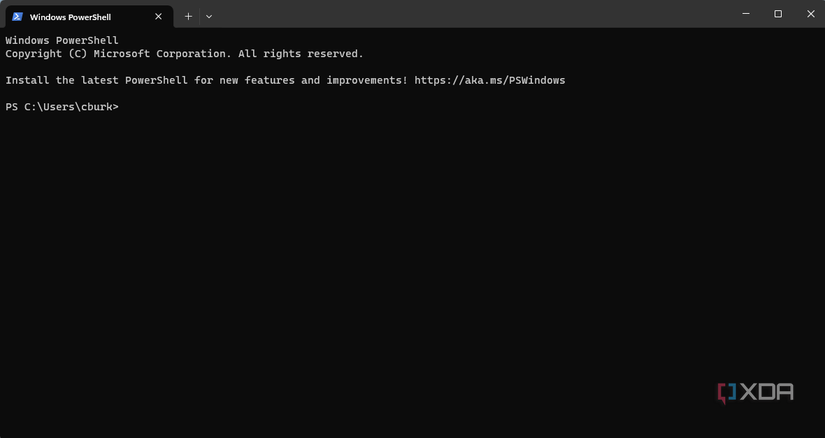825x438 pixels.
Task: Click the PowerShell icon in the tab
Action: (17, 16)
